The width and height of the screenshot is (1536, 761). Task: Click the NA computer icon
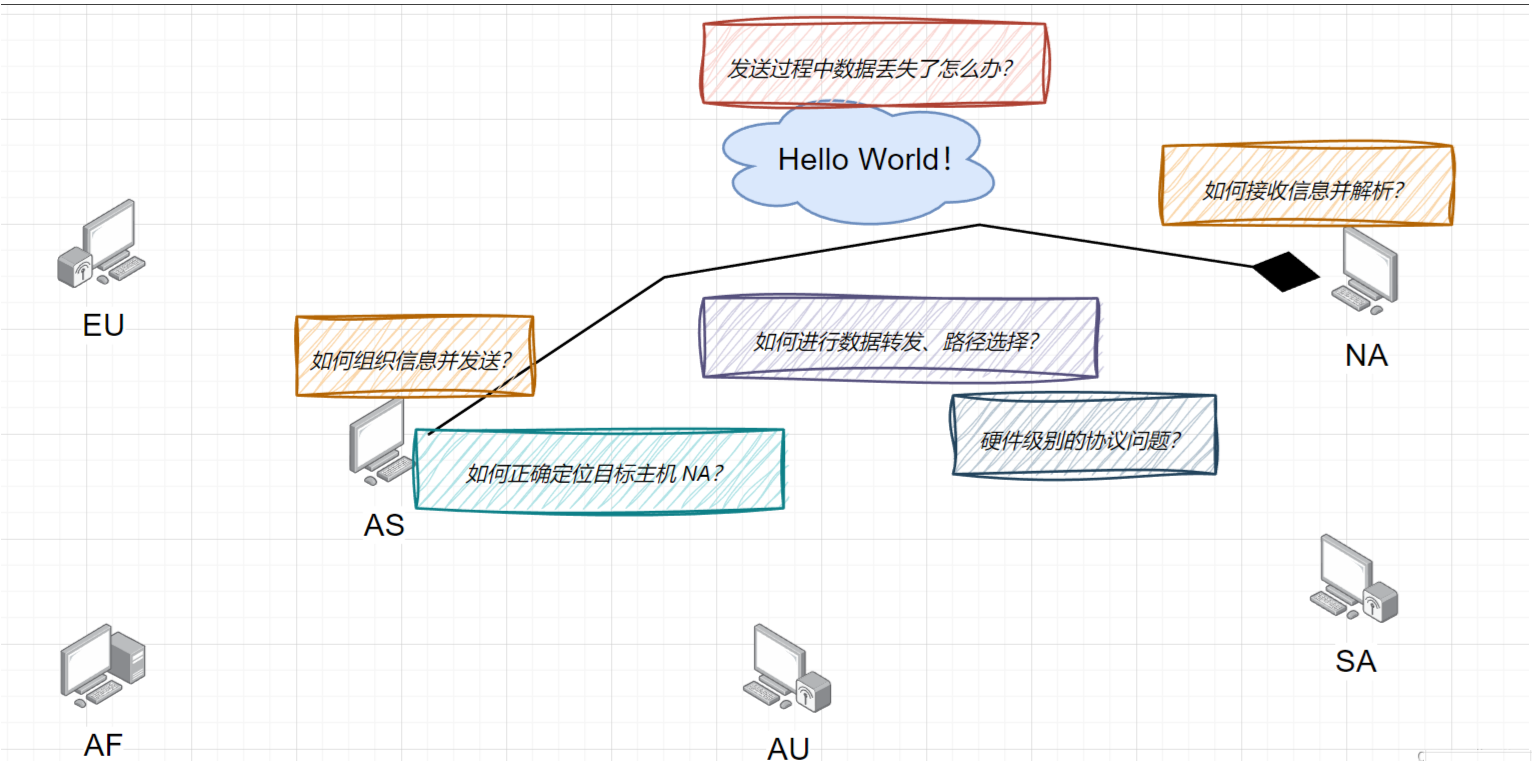pos(1365,270)
